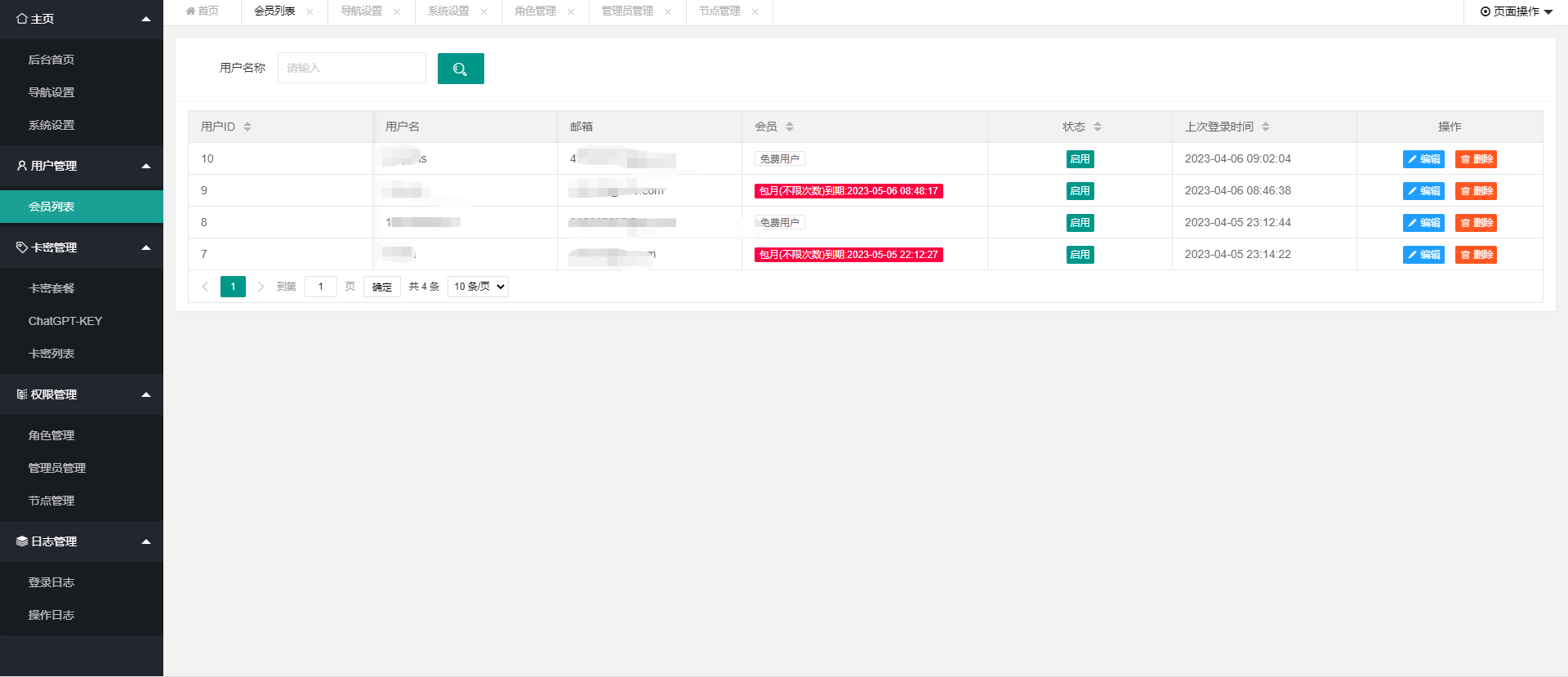Focus the 用户名称 search input
Image resolution: width=1568 pixels, height=677 pixels.
tap(352, 68)
